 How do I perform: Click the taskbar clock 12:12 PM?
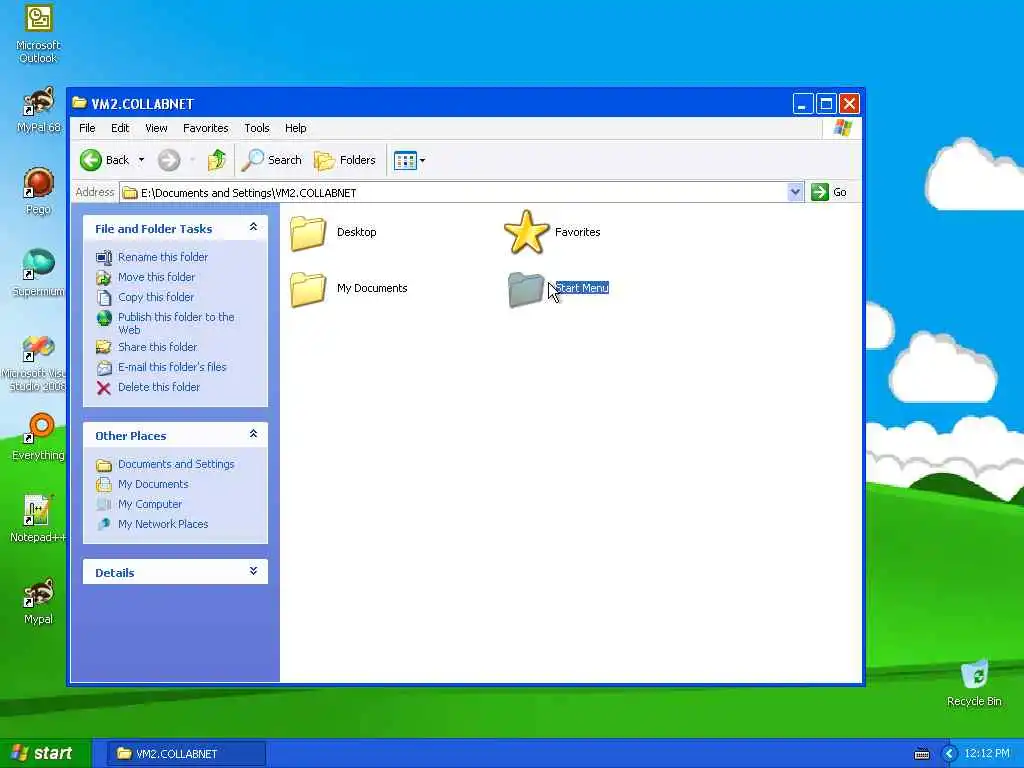click(x=987, y=754)
